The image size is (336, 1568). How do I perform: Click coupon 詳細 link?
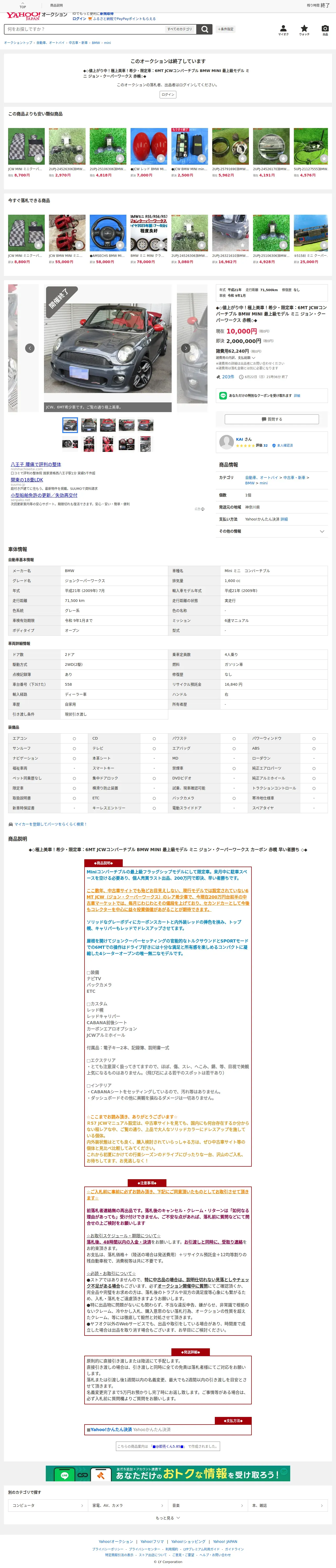(297, 396)
